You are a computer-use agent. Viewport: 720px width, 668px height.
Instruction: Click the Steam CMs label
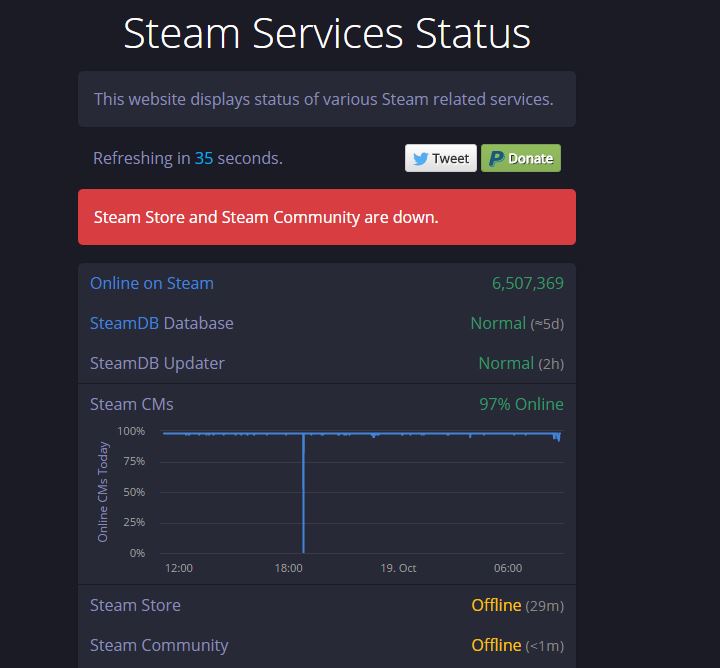point(132,404)
